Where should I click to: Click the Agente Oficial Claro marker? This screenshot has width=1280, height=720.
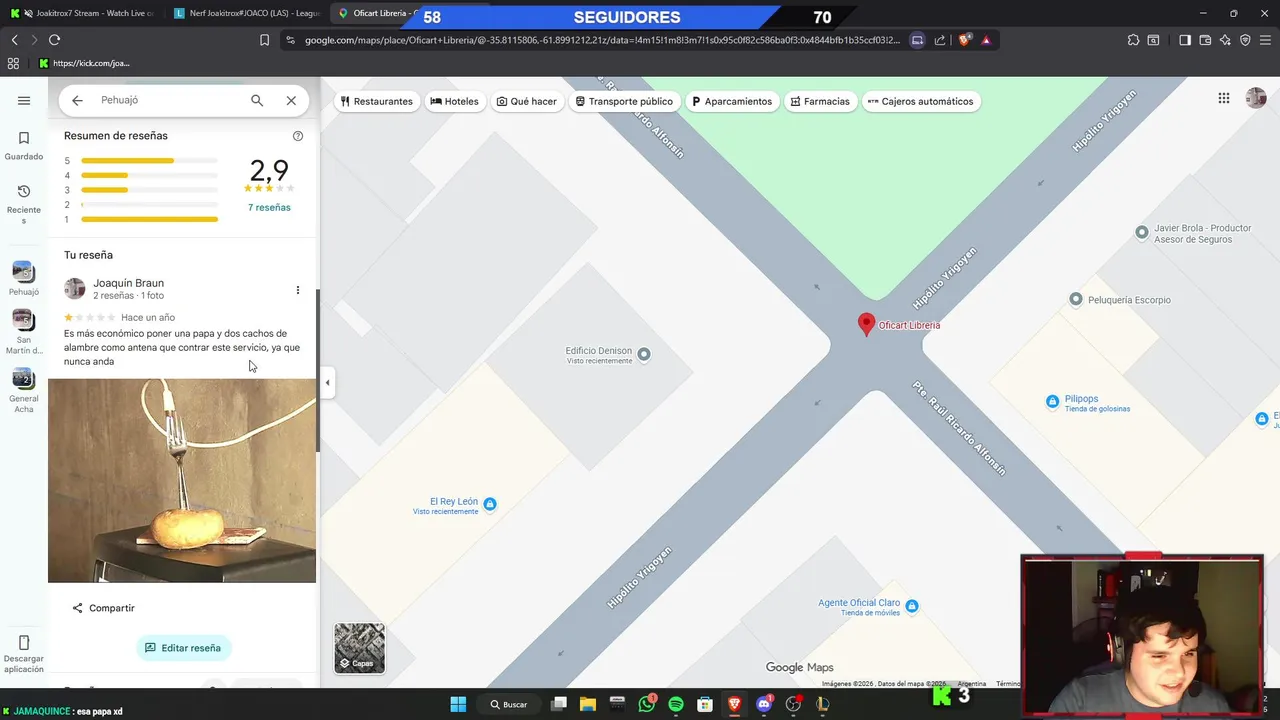tap(911, 606)
